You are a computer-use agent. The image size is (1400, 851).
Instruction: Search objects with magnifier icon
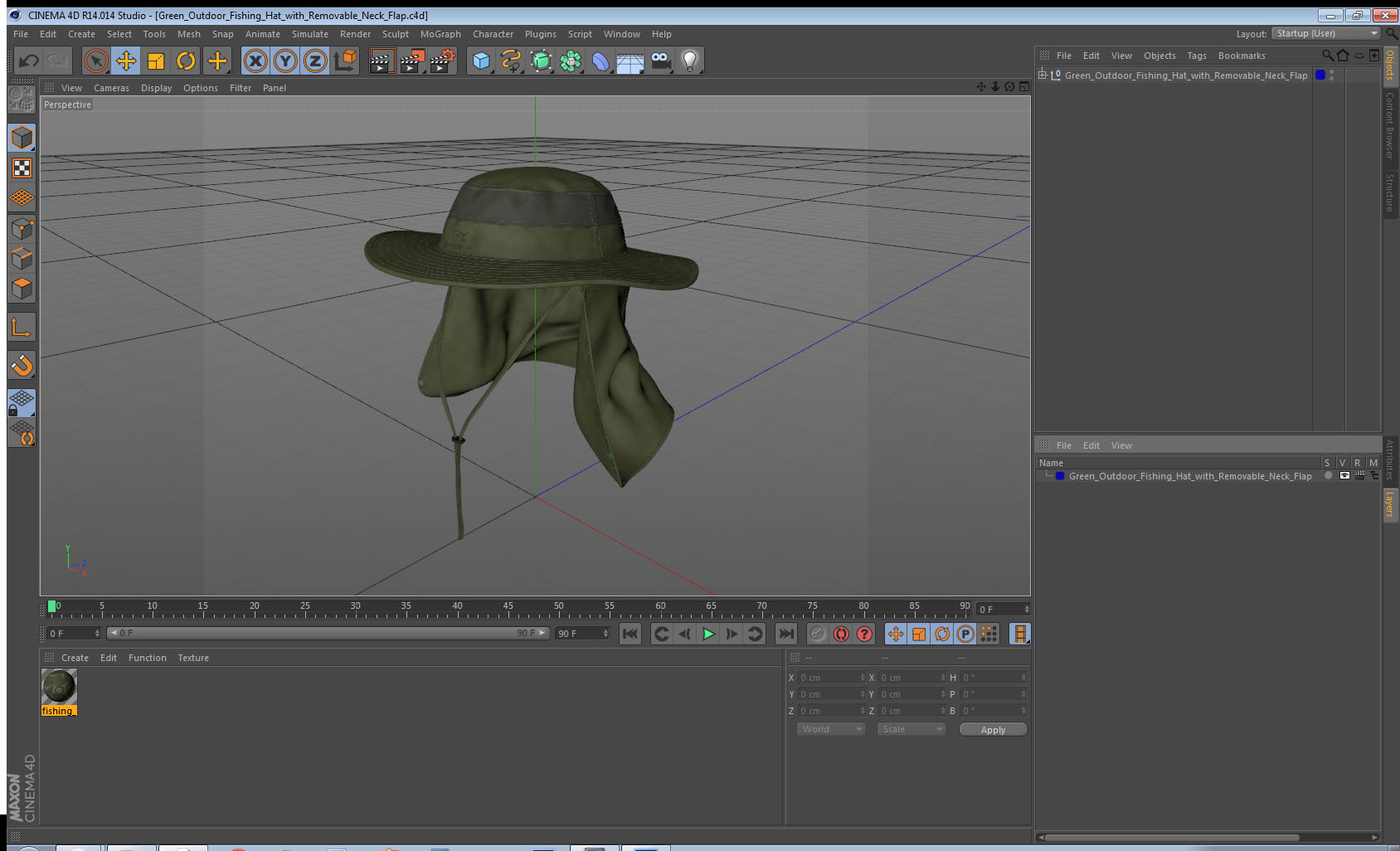(1327, 56)
